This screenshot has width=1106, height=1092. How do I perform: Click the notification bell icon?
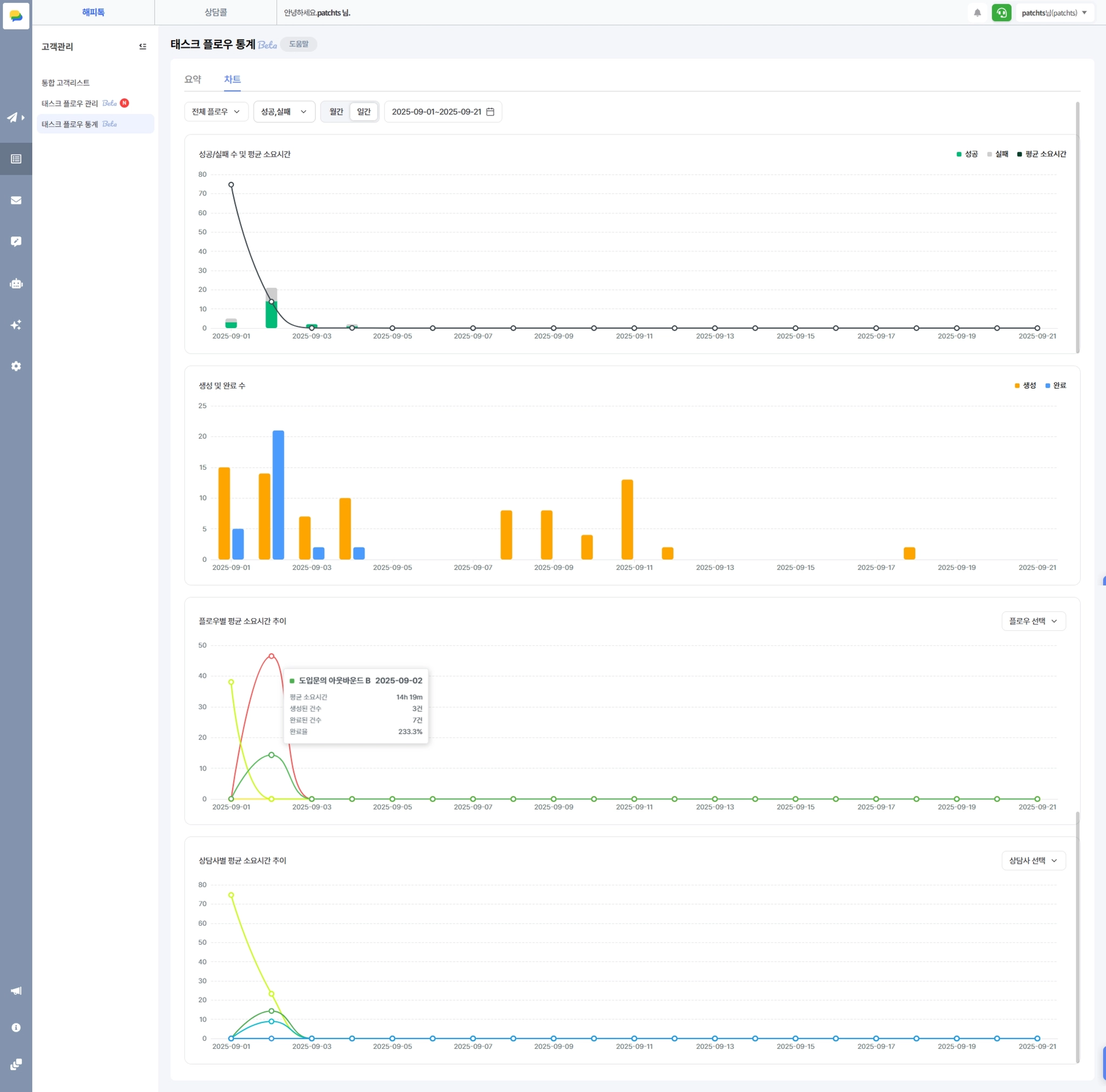pos(977,12)
